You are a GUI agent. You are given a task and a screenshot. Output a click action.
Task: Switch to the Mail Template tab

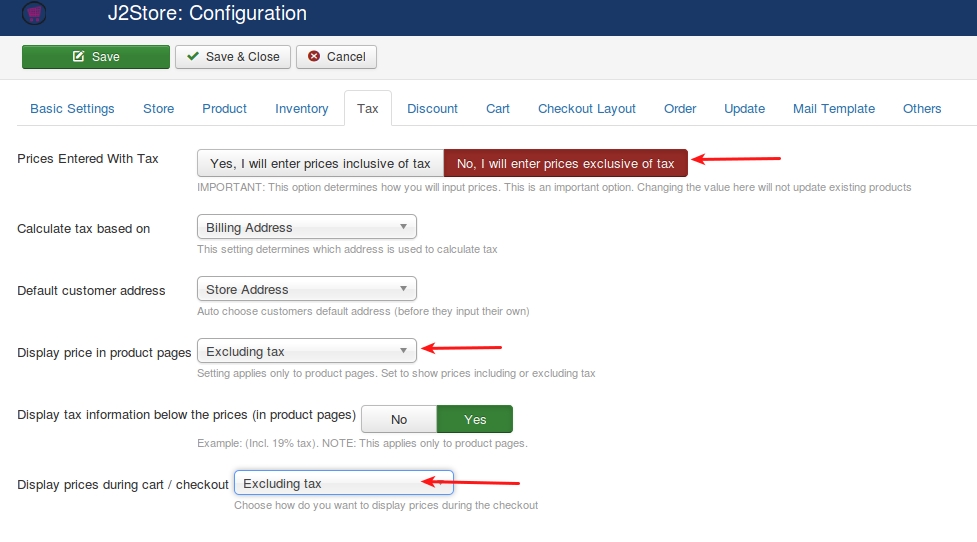coord(834,108)
